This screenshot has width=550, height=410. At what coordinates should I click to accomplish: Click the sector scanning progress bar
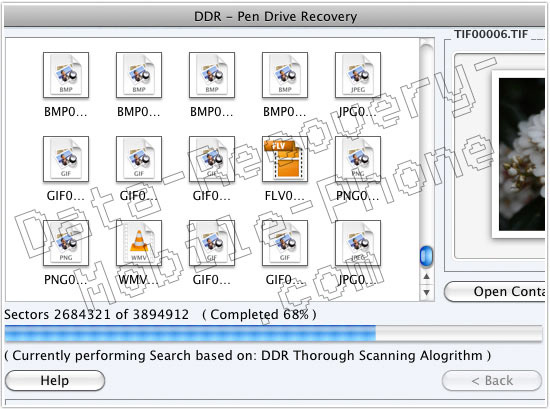tap(273, 333)
